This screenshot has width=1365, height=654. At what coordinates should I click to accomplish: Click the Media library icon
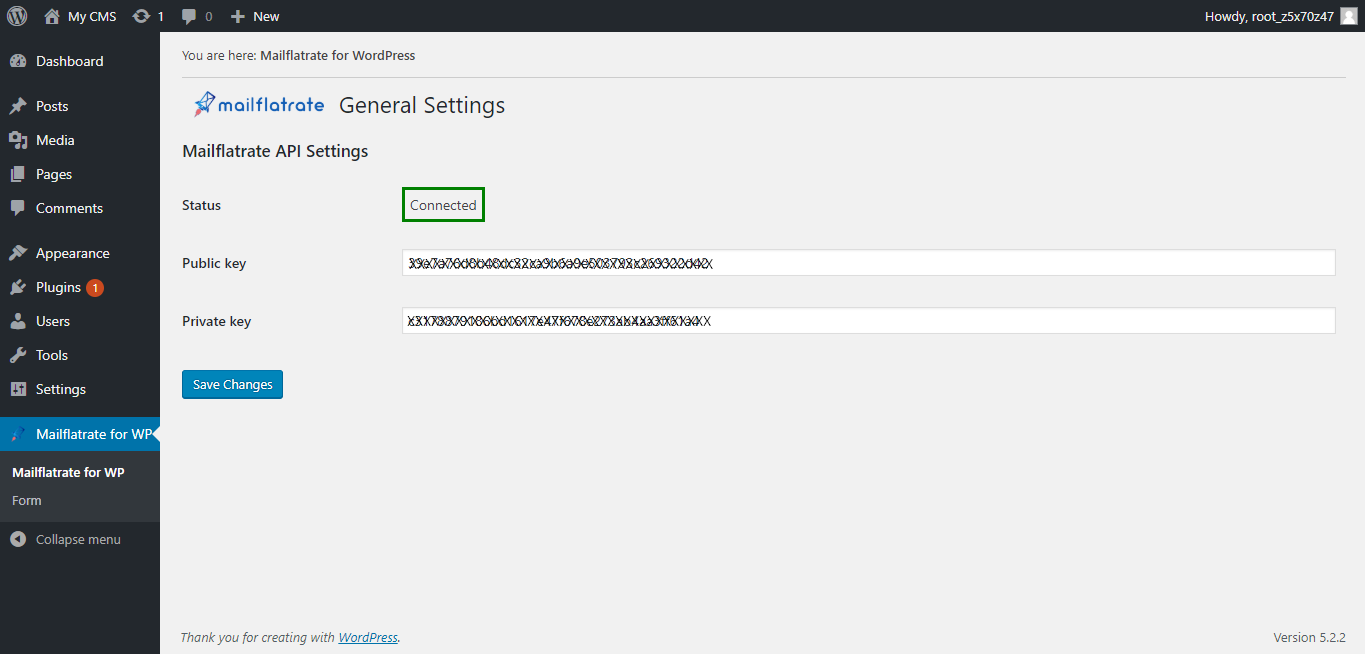pyautogui.click(x=18, y=140)
